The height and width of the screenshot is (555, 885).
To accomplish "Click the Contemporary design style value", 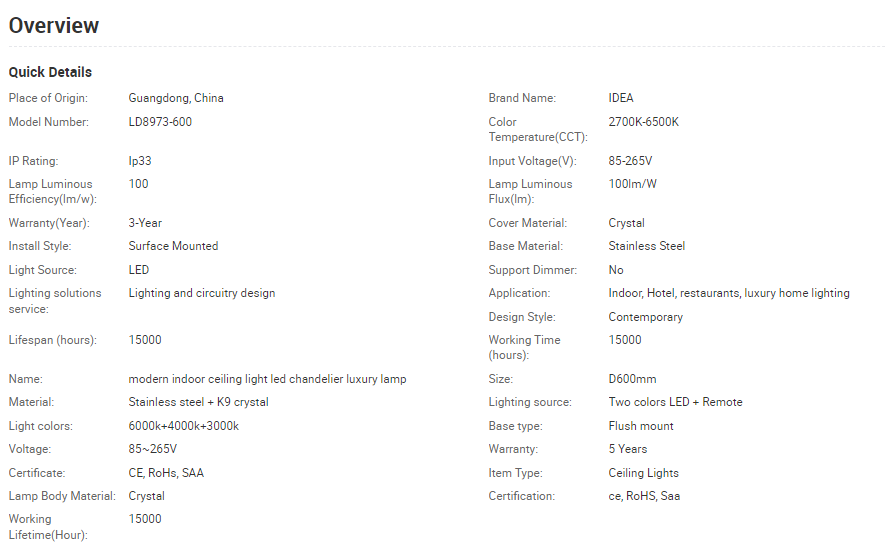I will coord(646,317).
